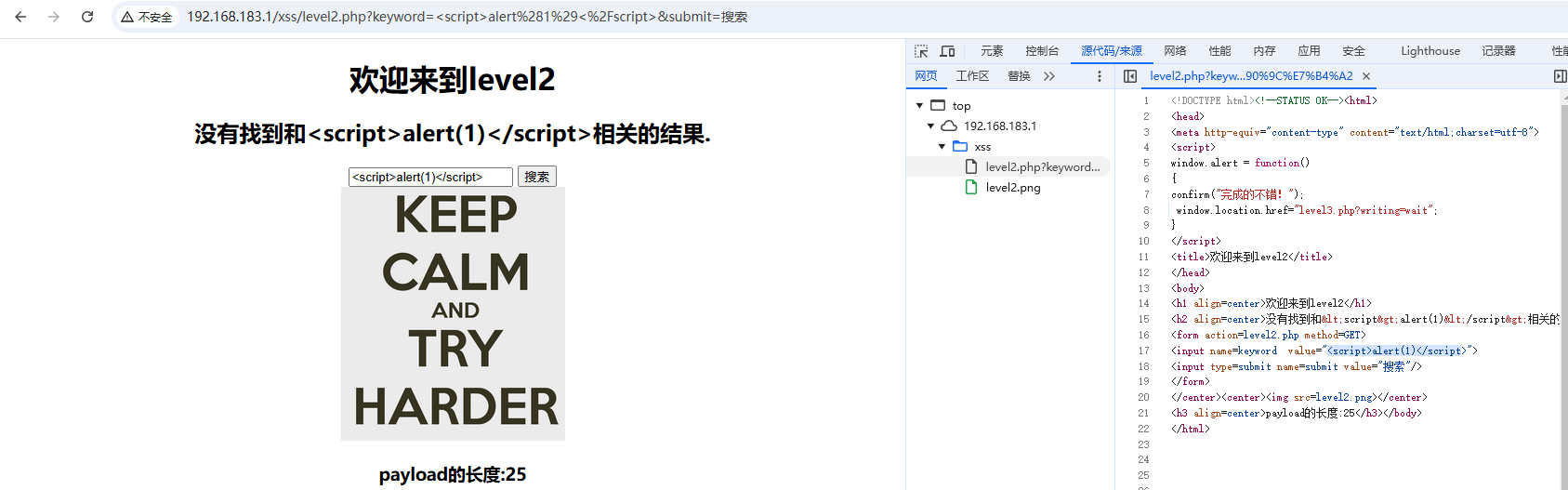Reload the current page
1568x490 pixels.
coord(87,17)
